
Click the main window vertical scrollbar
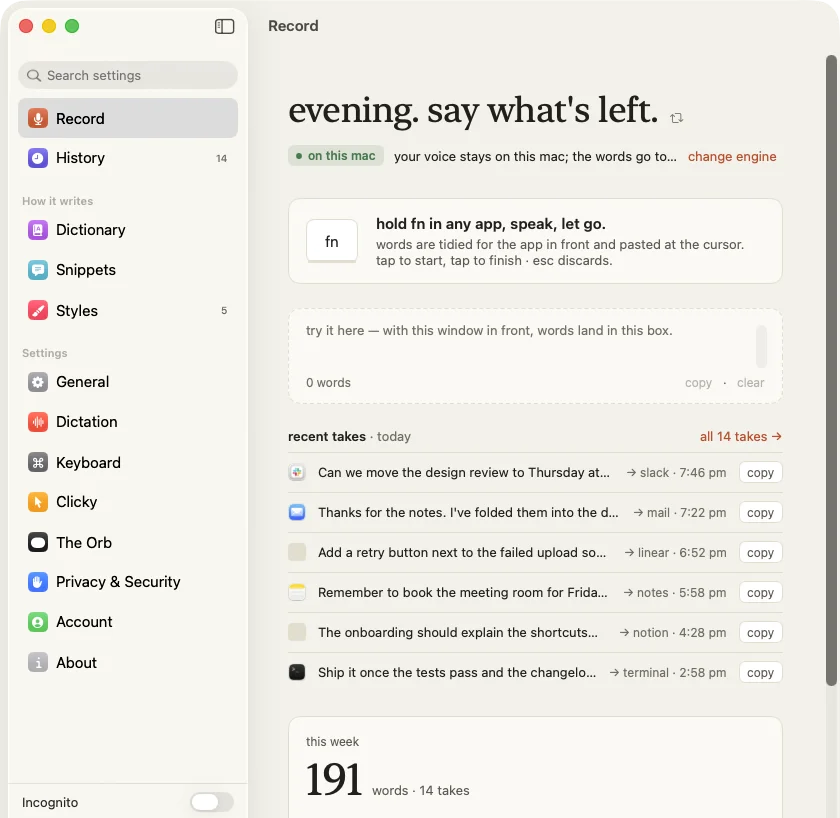[x=831, y=370]
